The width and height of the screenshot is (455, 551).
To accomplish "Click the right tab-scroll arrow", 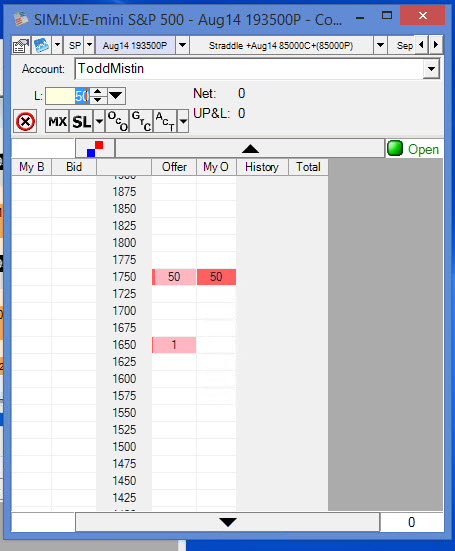I will point(436,45).
